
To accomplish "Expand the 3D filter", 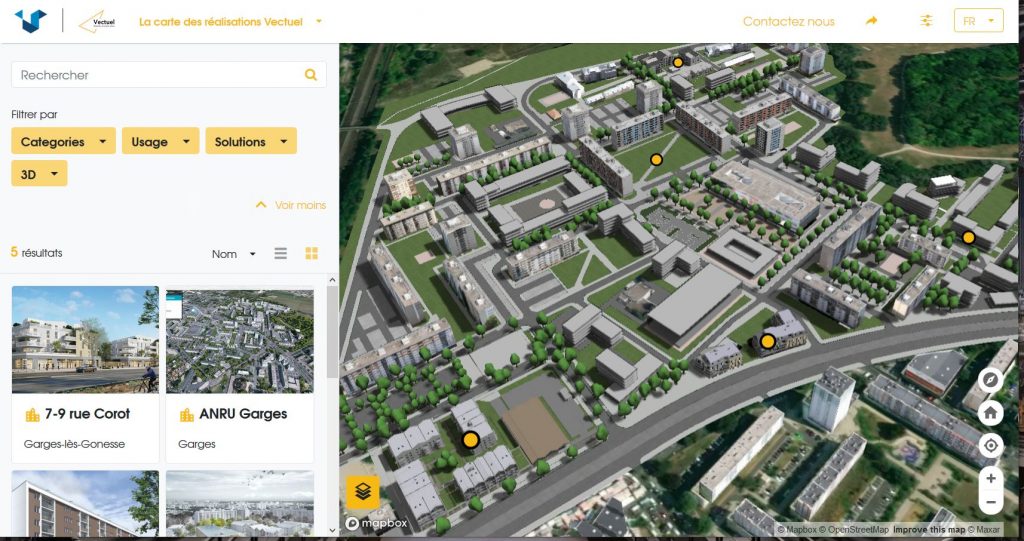I will tap(39, 174).
